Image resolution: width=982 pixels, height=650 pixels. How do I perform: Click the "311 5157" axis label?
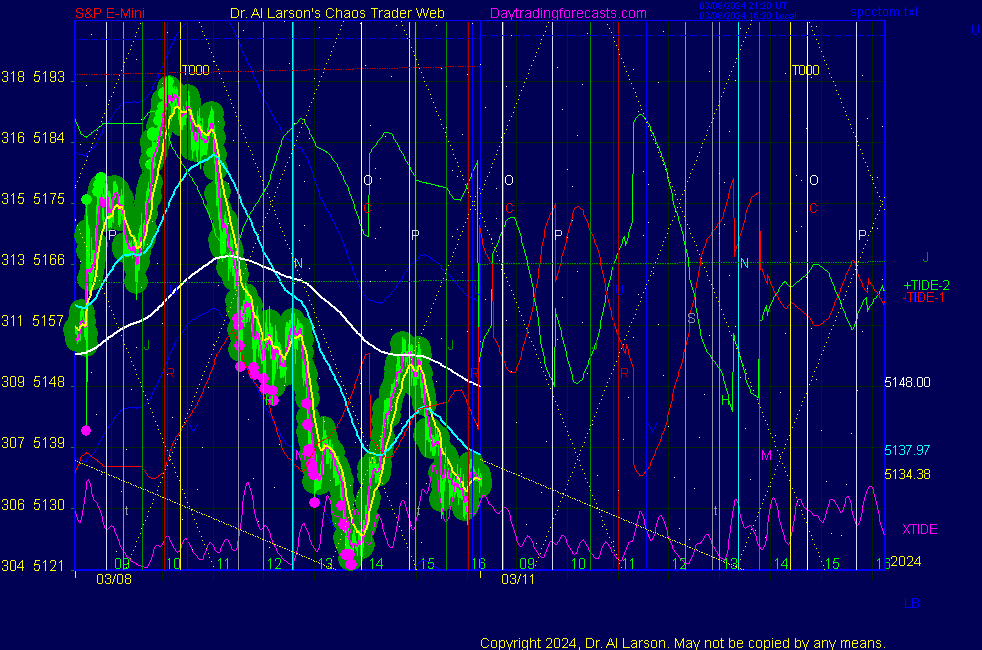(33, 321)
